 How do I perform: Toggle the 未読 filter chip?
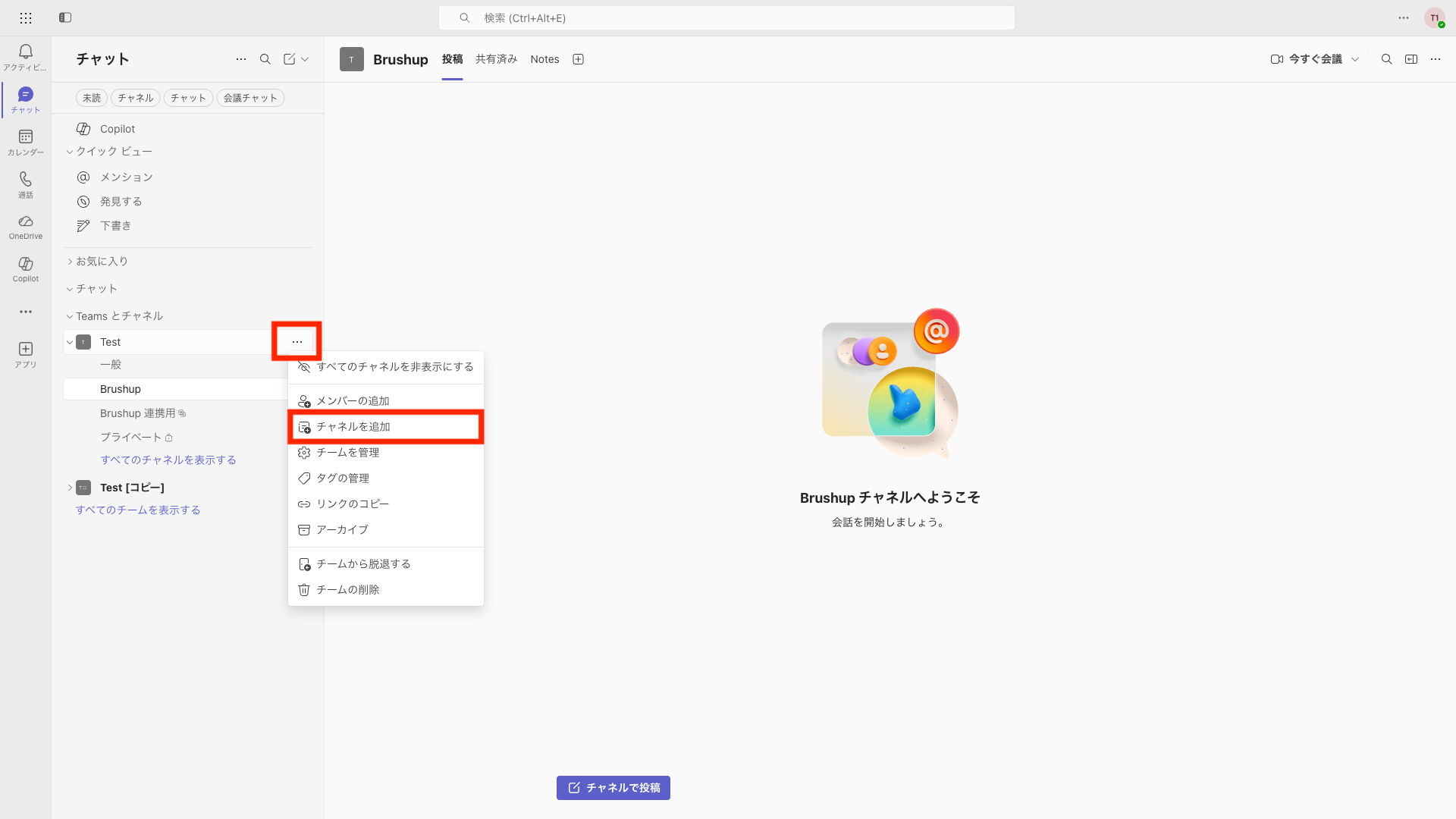91,98
